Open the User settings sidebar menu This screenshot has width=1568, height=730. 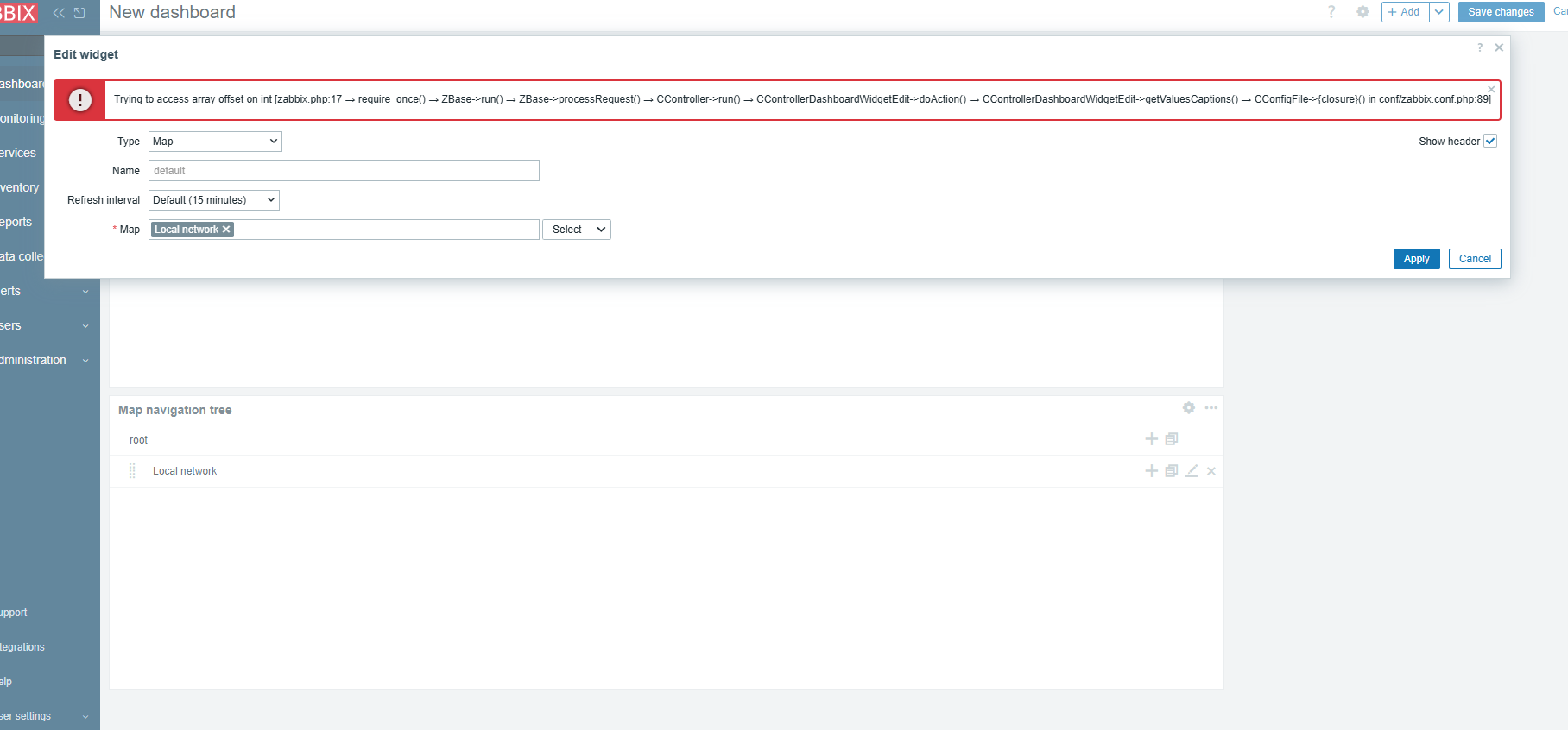click(45, 716)
